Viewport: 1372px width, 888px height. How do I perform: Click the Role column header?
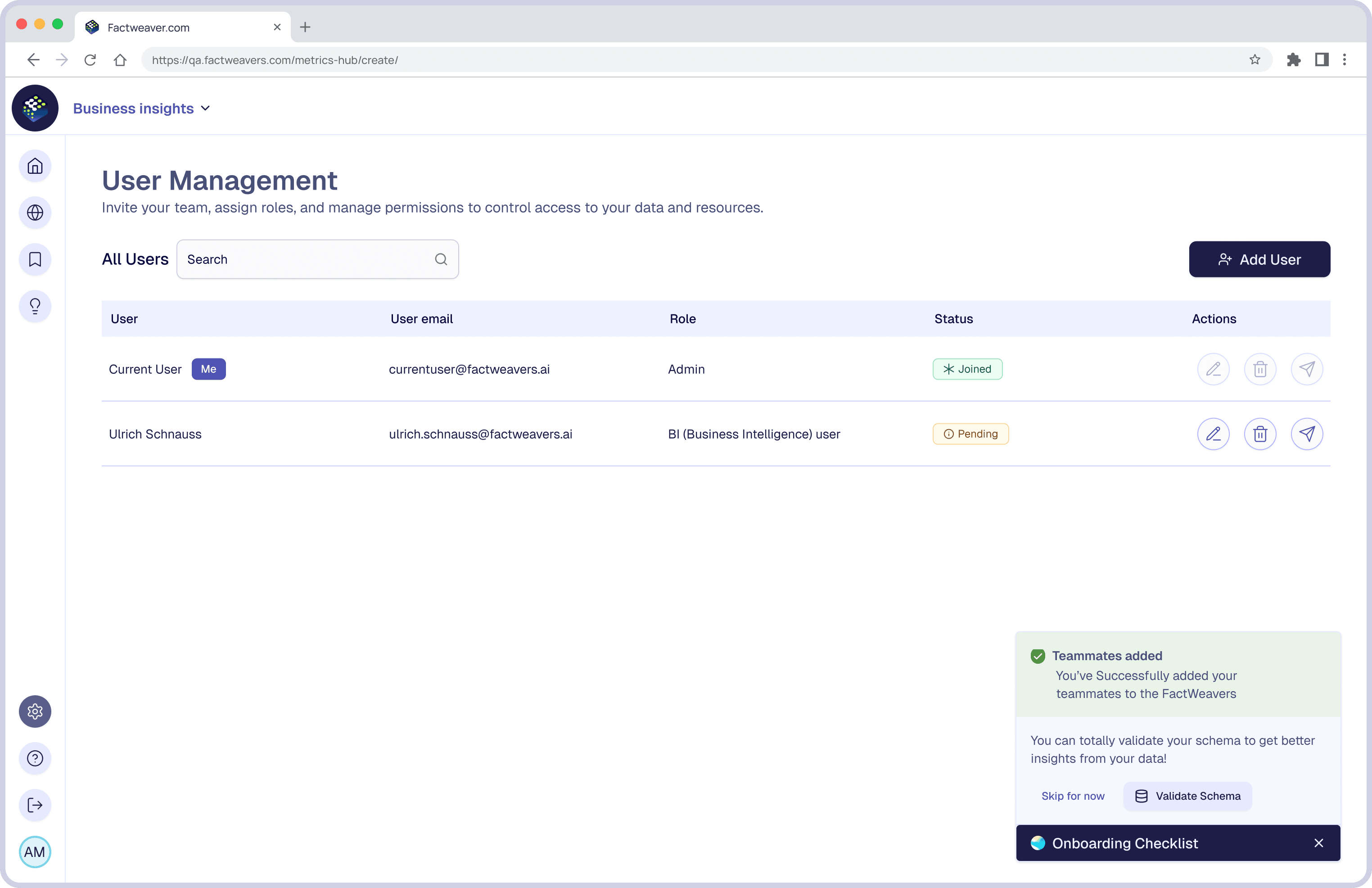tap(682, 319)
